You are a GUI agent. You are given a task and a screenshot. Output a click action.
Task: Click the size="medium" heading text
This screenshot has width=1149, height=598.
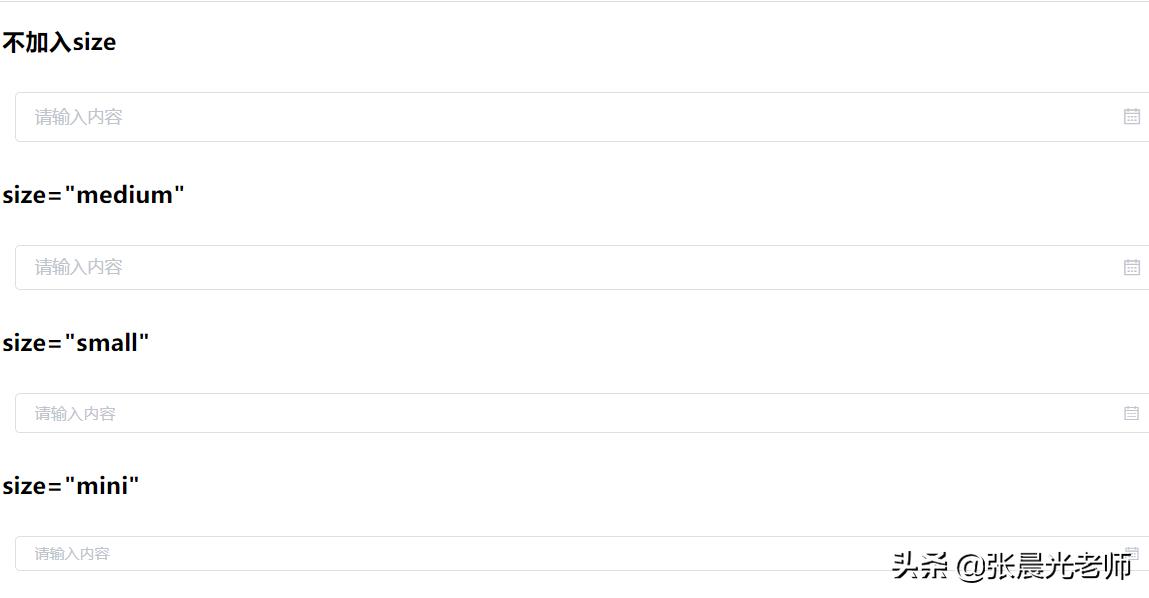click(x=93, y=195)
